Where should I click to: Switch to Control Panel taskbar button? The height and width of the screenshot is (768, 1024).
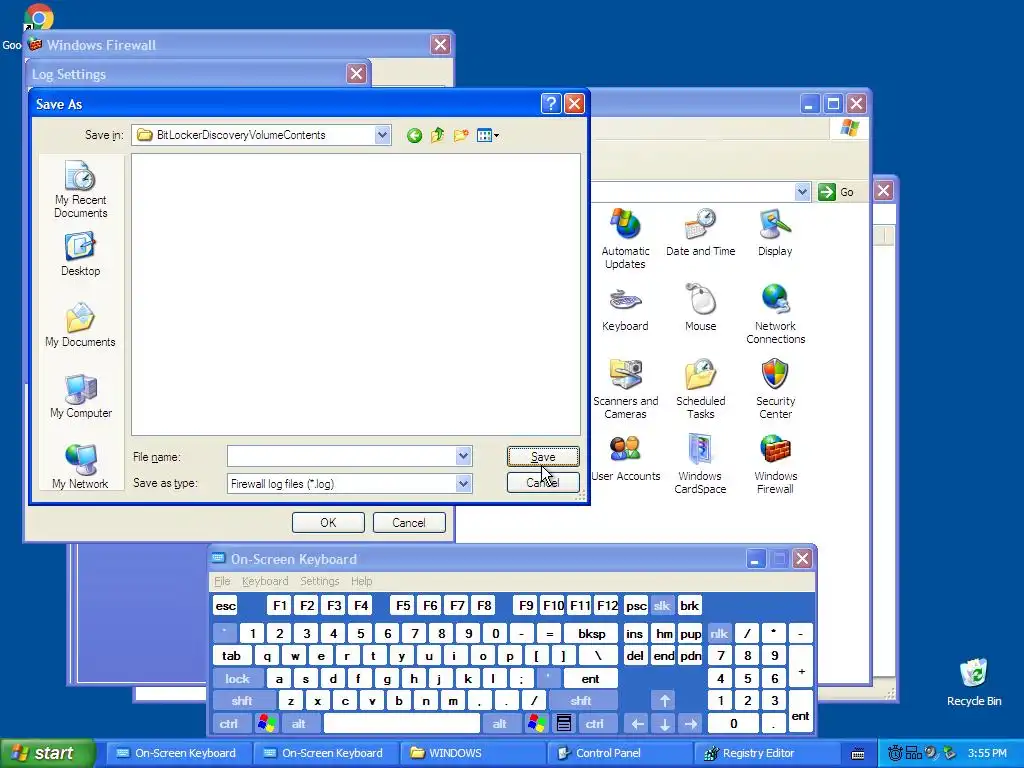(620, 753)
